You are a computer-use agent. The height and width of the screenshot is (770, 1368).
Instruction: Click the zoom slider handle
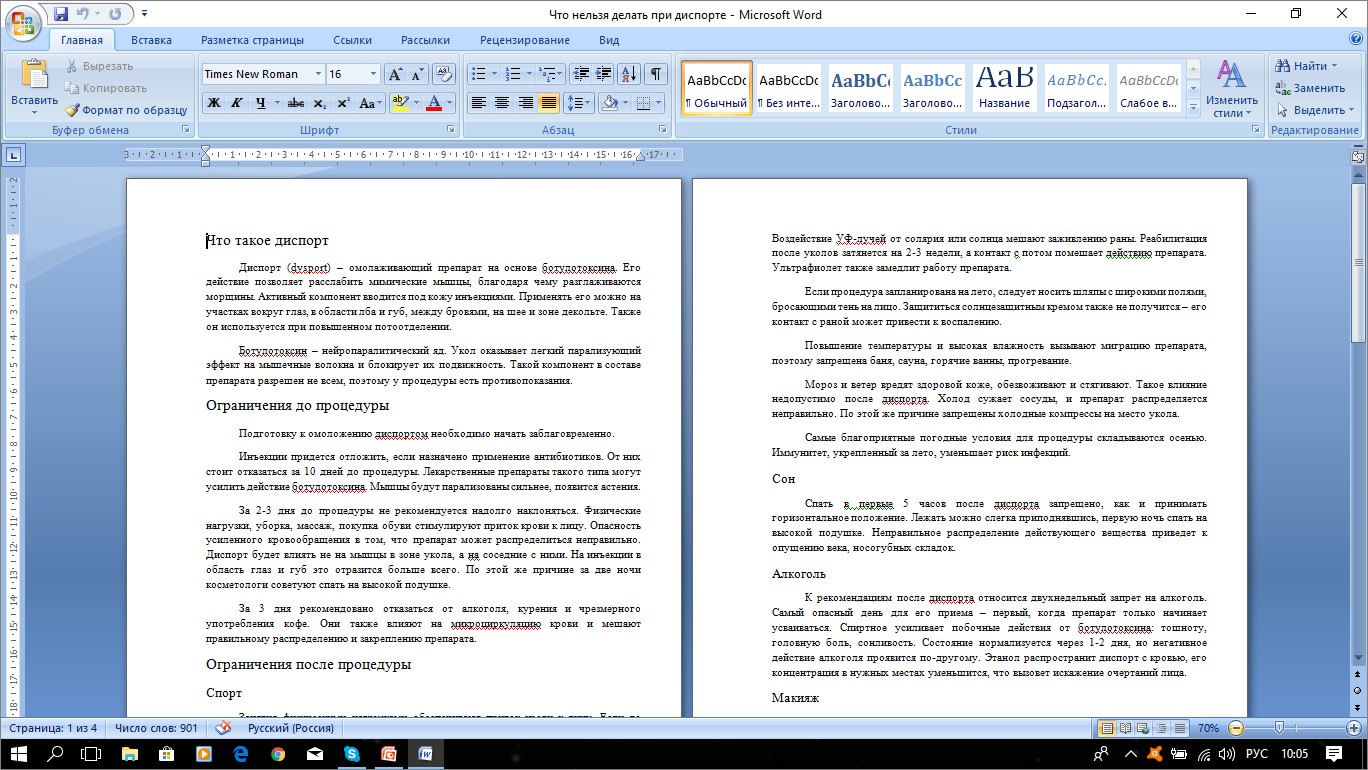(x=1279, y=728)
